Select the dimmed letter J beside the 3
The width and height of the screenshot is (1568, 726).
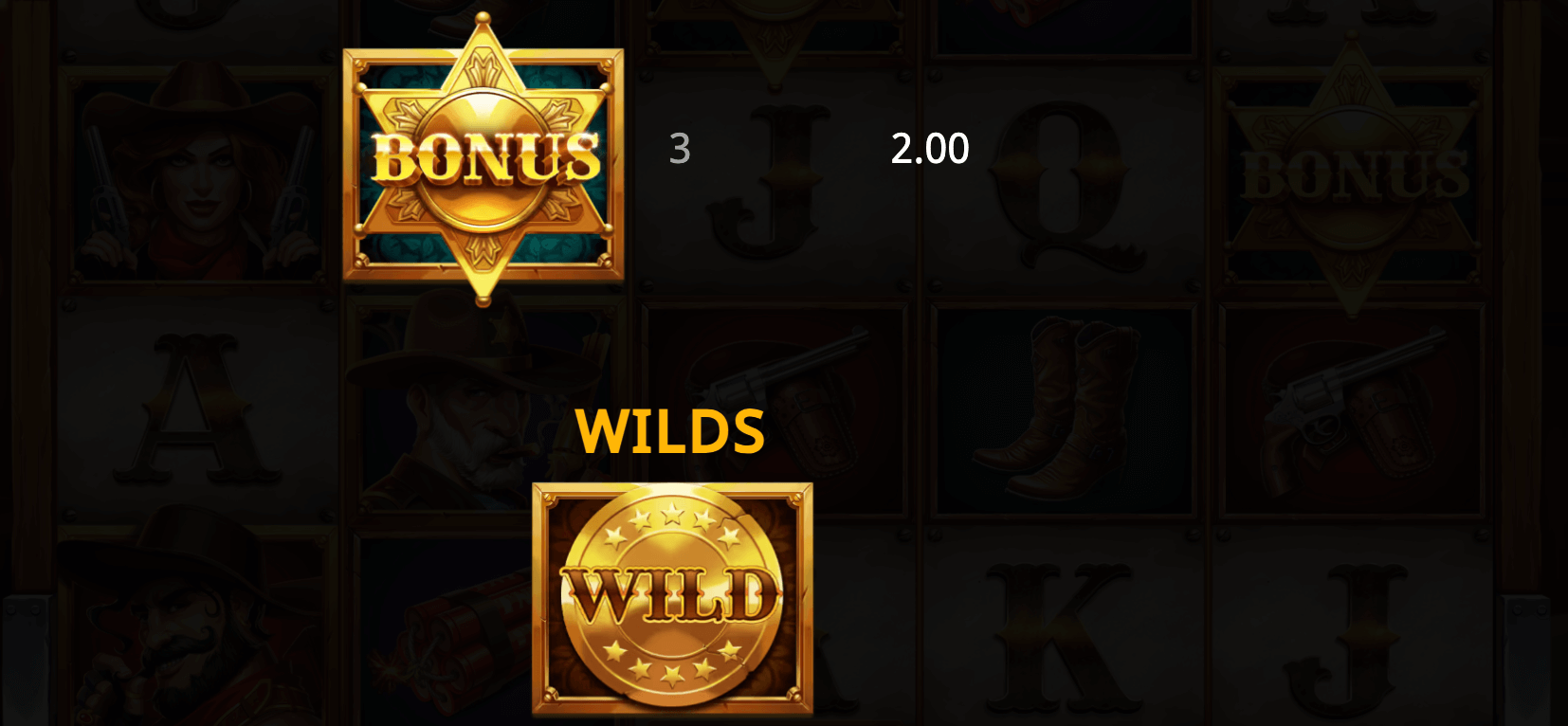pyautogui.click(x=770, y=182)
